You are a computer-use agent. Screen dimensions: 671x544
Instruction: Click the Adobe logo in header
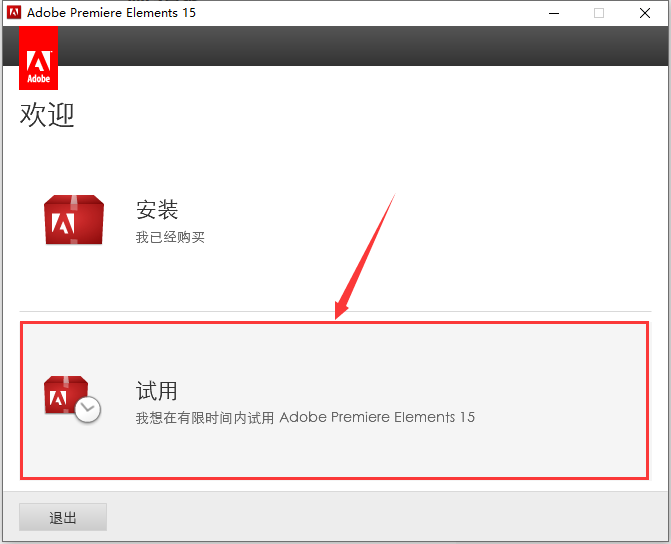[x=39, y=58]
